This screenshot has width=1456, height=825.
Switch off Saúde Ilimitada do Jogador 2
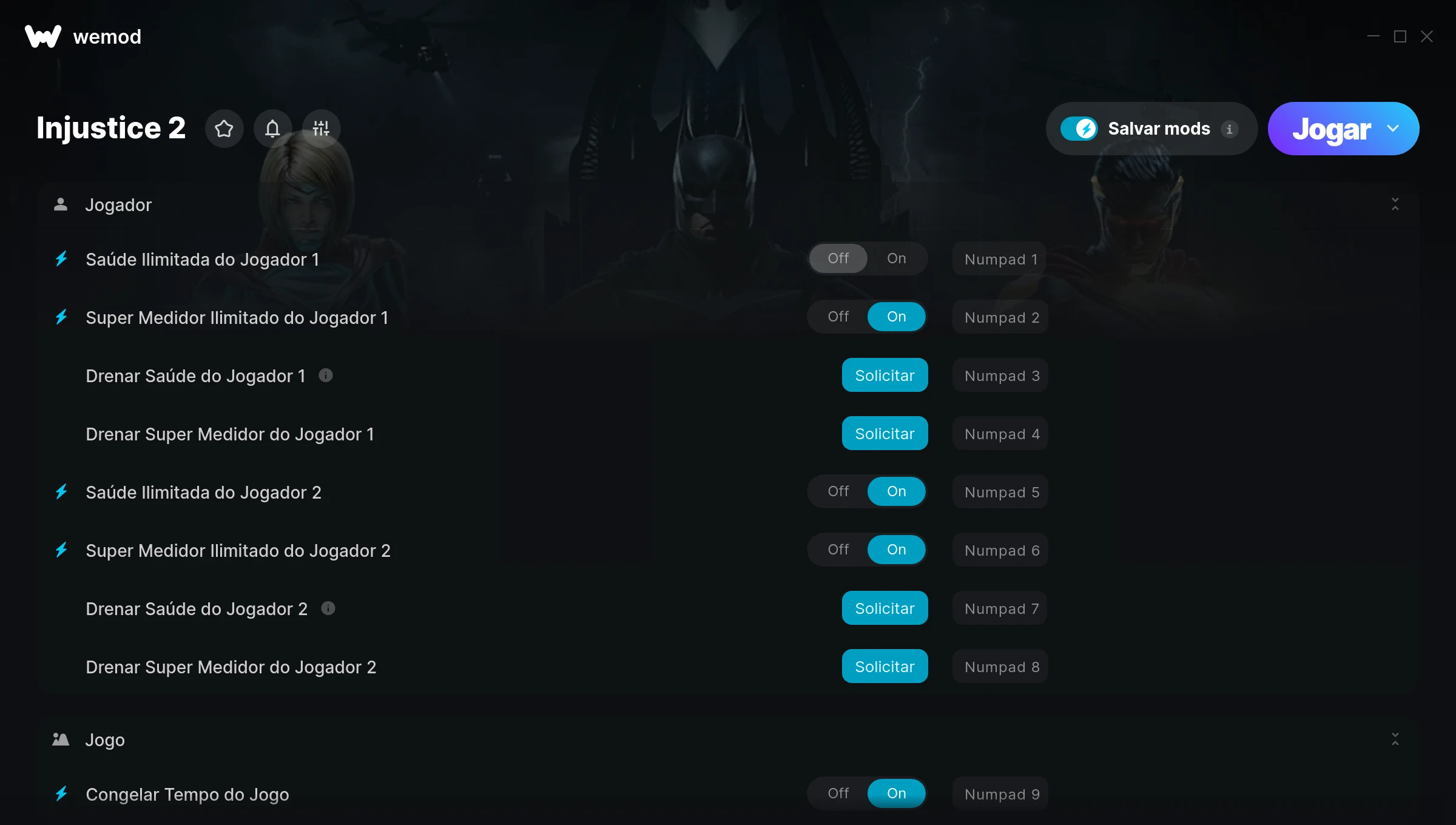pyautogui.click(x=838, y=491)
